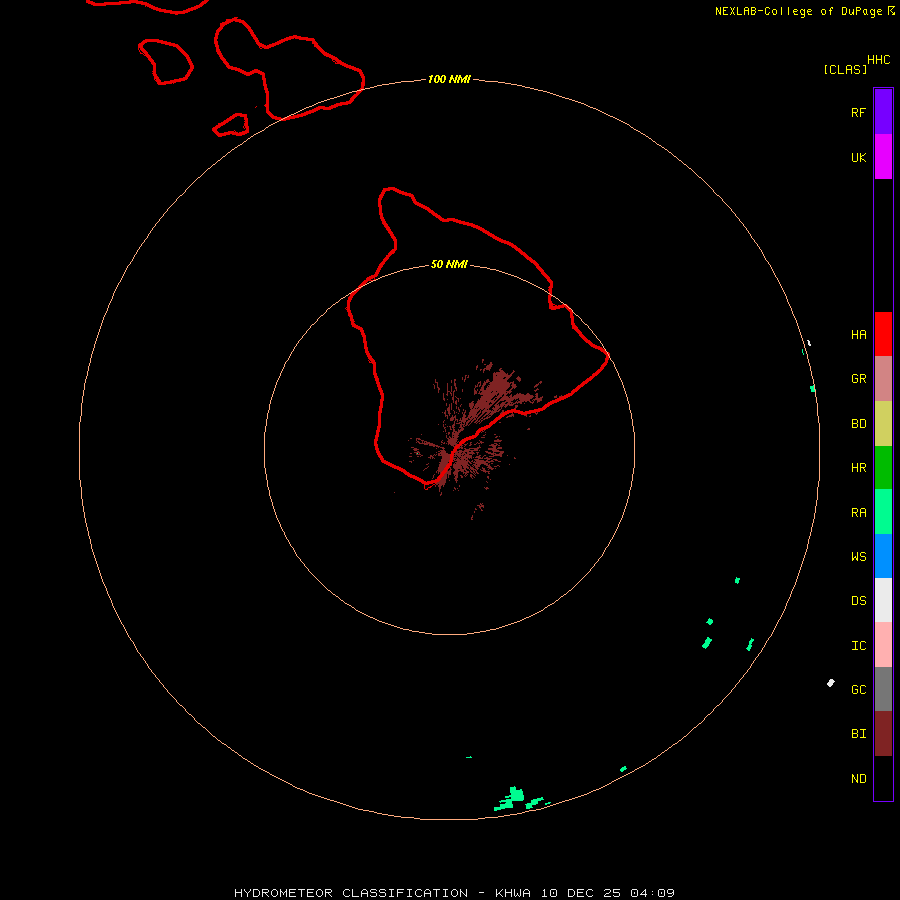This screenshot has height=900, width=900.
Task: Click the GR legend color swatch
Action: (883, 379)
